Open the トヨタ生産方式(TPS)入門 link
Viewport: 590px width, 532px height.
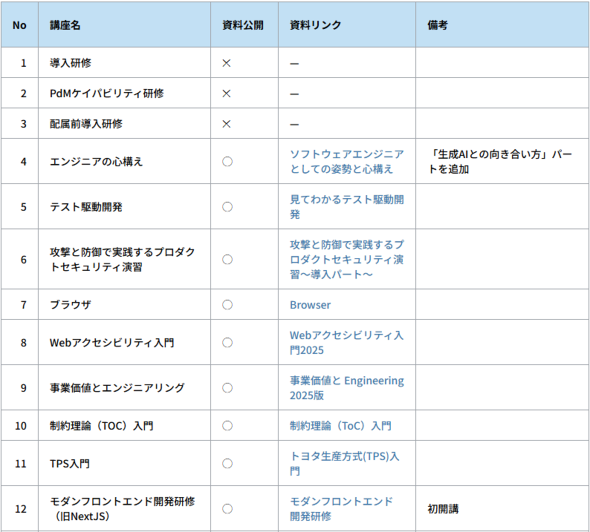pos(344,463)
